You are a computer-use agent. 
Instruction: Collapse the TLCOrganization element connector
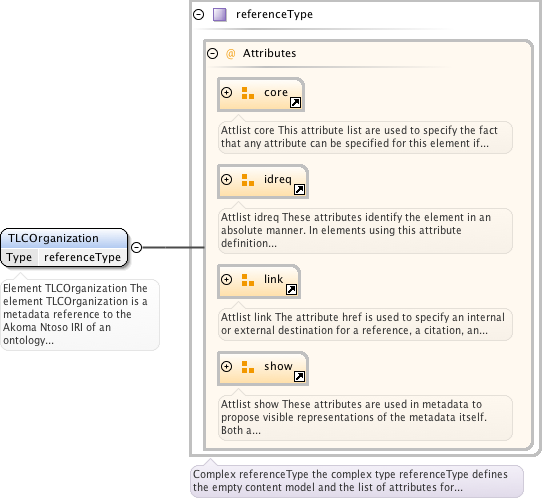click(x=137, y=247)
